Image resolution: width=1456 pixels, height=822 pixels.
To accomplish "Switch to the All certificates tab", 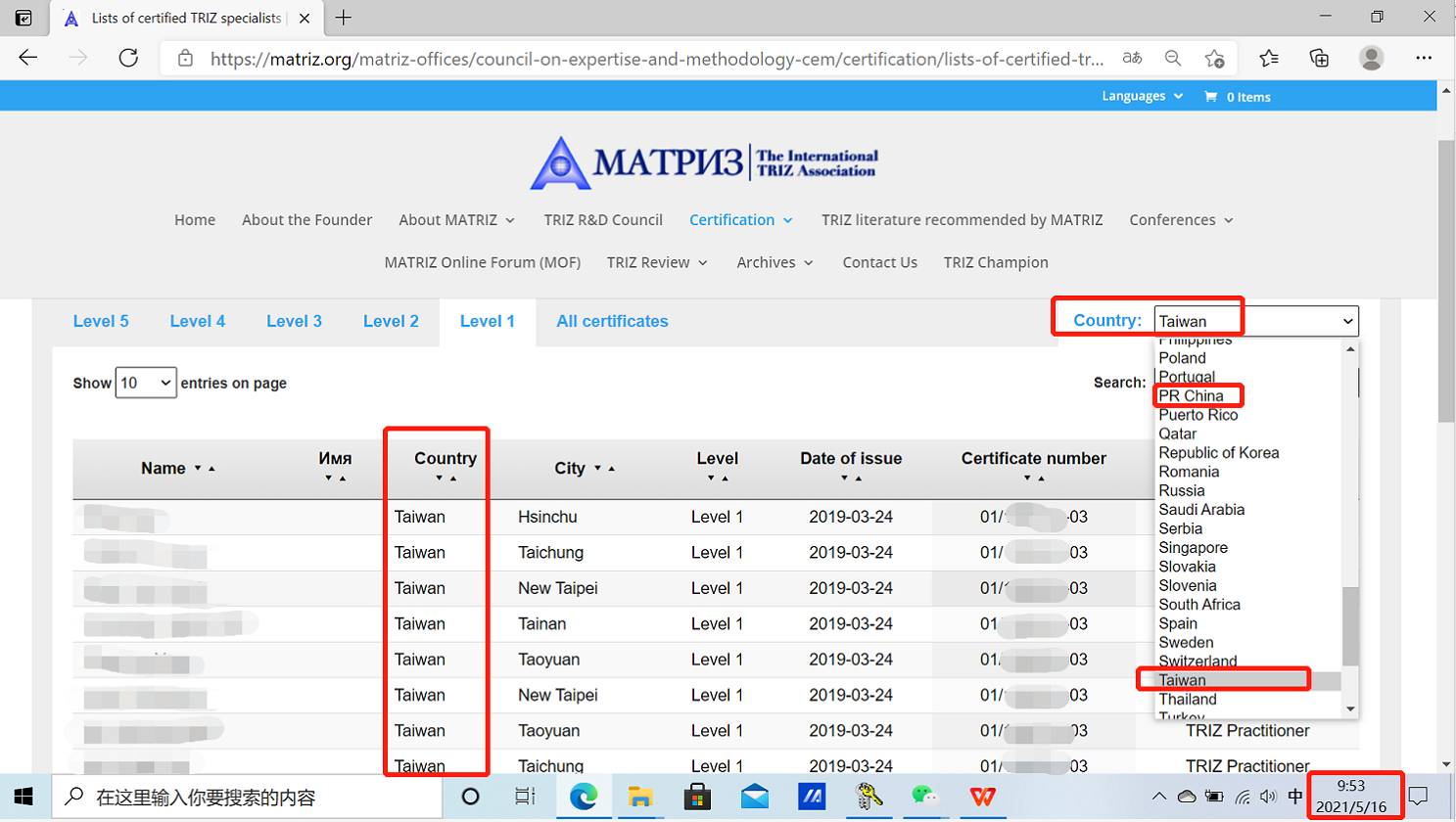I will pos(612,321).
